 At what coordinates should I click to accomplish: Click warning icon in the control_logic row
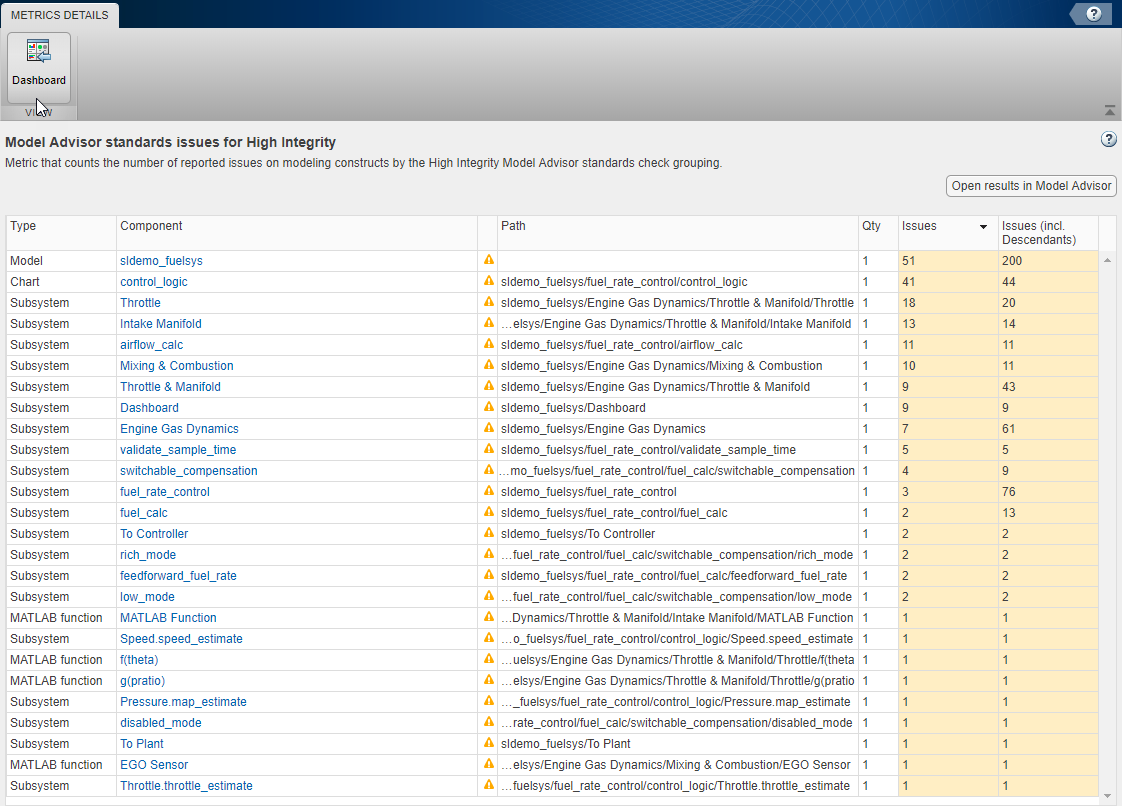click(x=489, y=281)
